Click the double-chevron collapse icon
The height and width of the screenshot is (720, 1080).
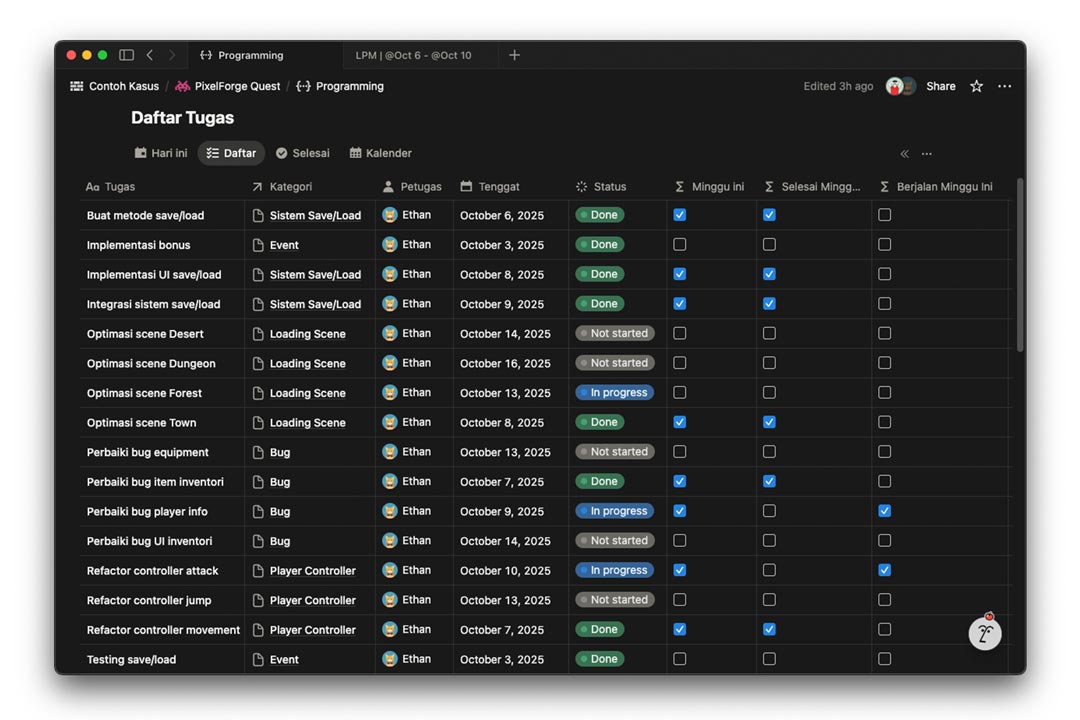[904, 154]
